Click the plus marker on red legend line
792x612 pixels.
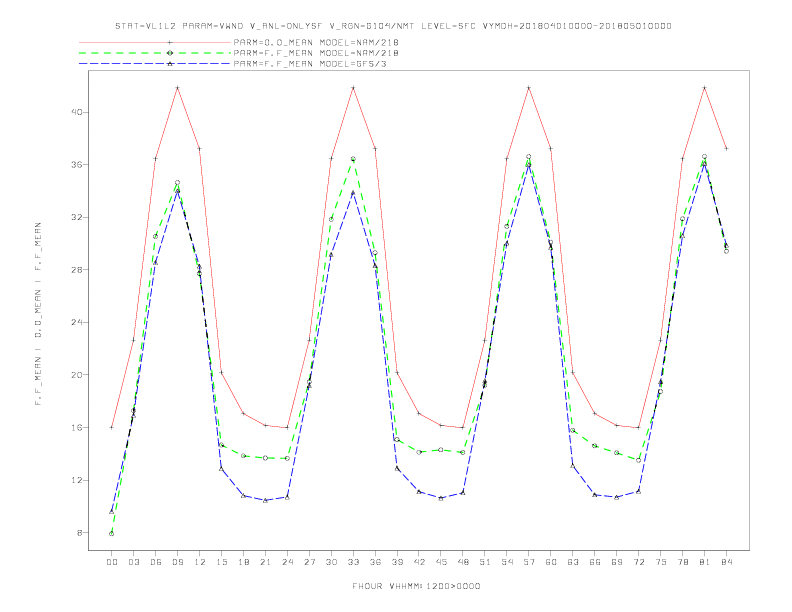point(170,42)
